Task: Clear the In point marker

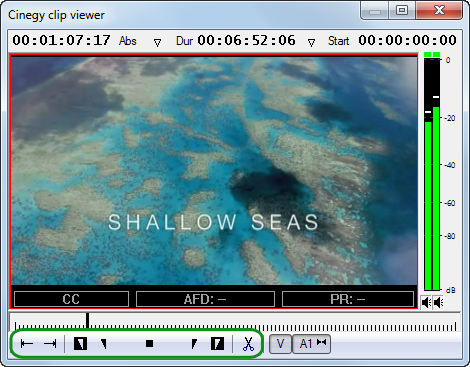Action: [104, 344]
